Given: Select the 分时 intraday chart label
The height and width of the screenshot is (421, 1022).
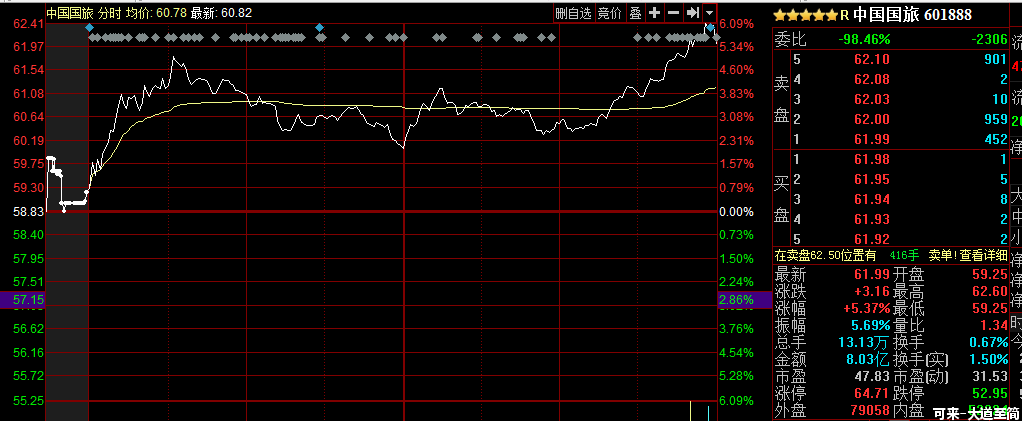Looking at the screenshot, I should 109,13.
